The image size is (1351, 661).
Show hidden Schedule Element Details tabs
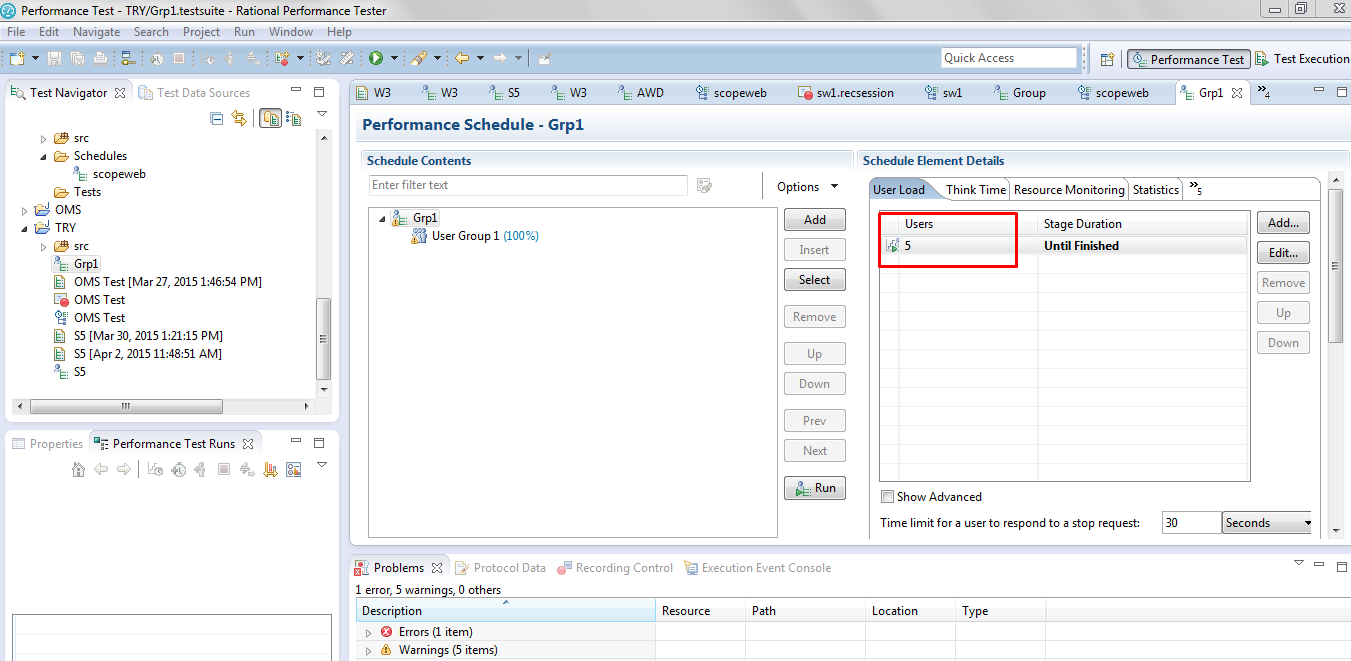point(1195,188)
